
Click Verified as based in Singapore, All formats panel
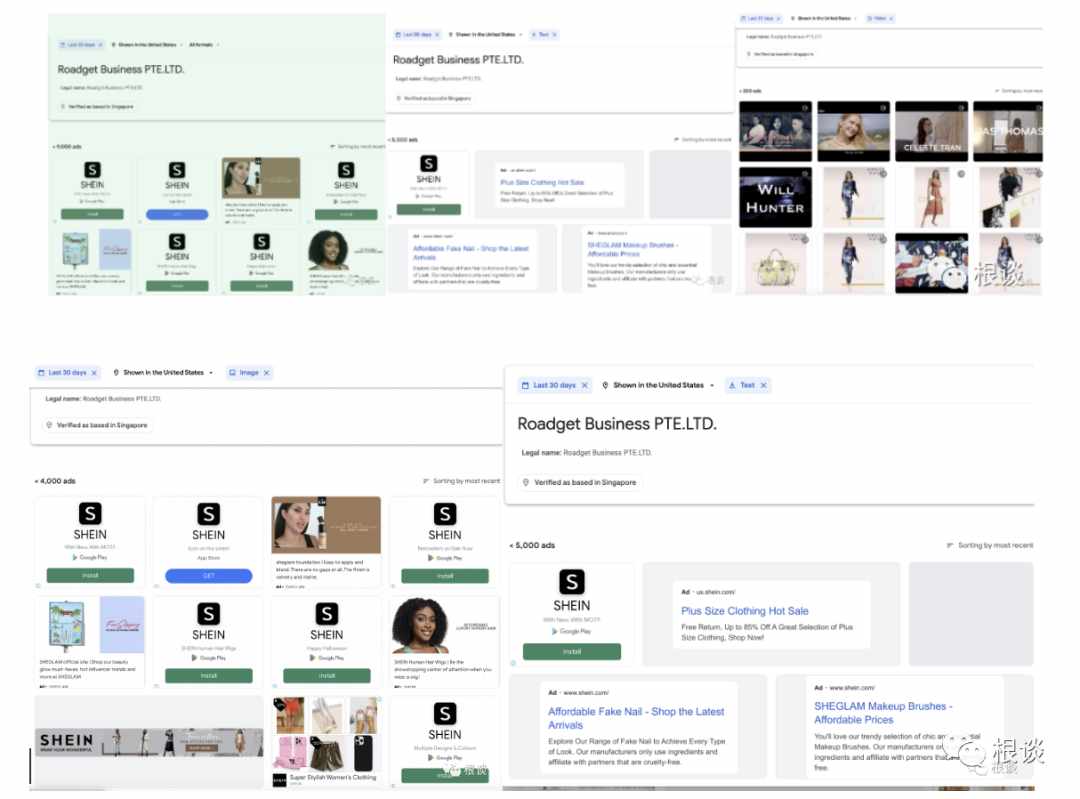click(x=97, y=107)
